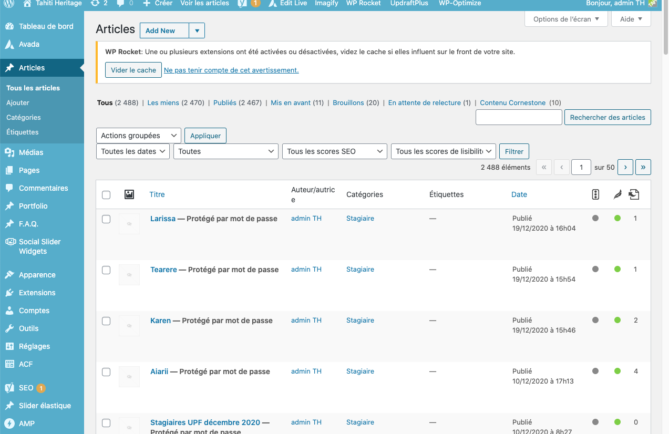Open the Catégories submenu item
669x434 pixels.
click(23, 117)
